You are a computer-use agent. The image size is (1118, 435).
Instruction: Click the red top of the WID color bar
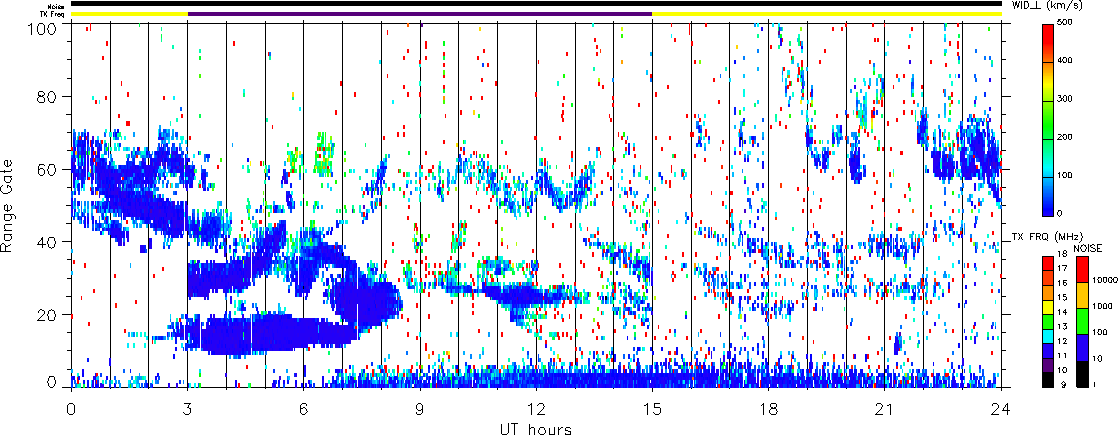pos(1049,36)
